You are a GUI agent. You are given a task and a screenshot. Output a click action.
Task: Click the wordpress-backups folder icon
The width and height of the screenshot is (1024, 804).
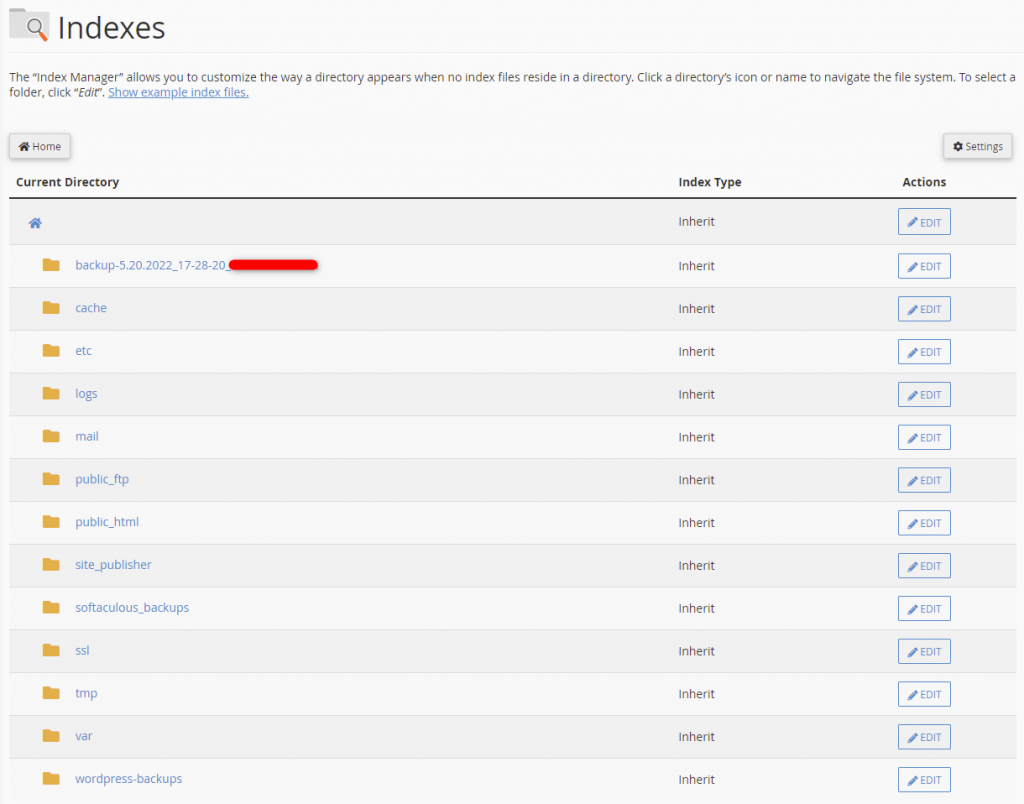pos(51,778)
